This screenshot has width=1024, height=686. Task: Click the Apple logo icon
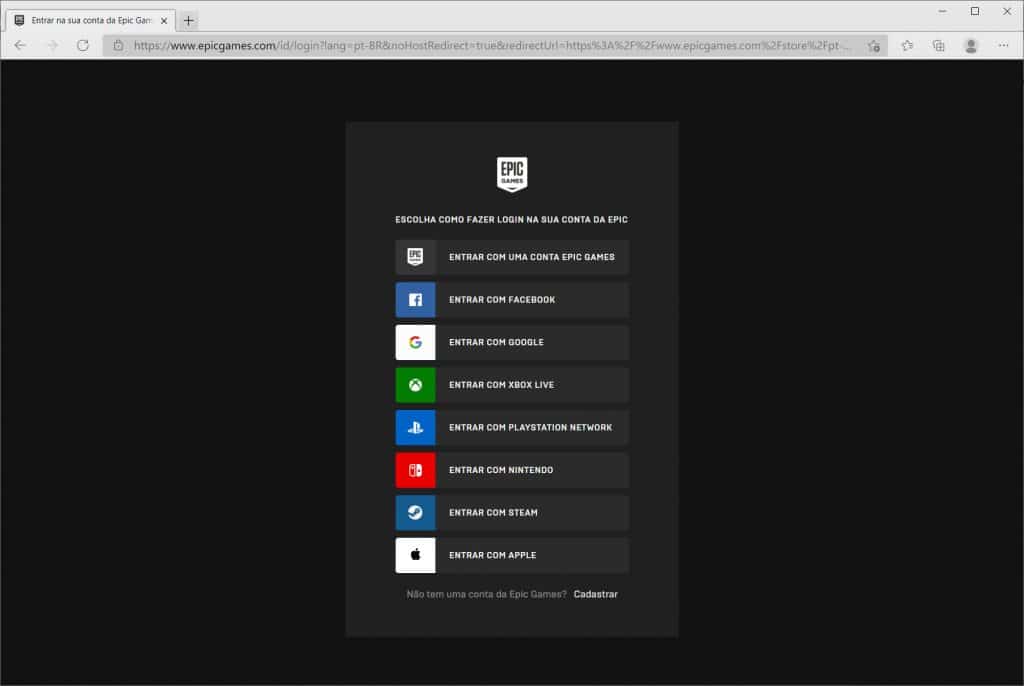415,555
